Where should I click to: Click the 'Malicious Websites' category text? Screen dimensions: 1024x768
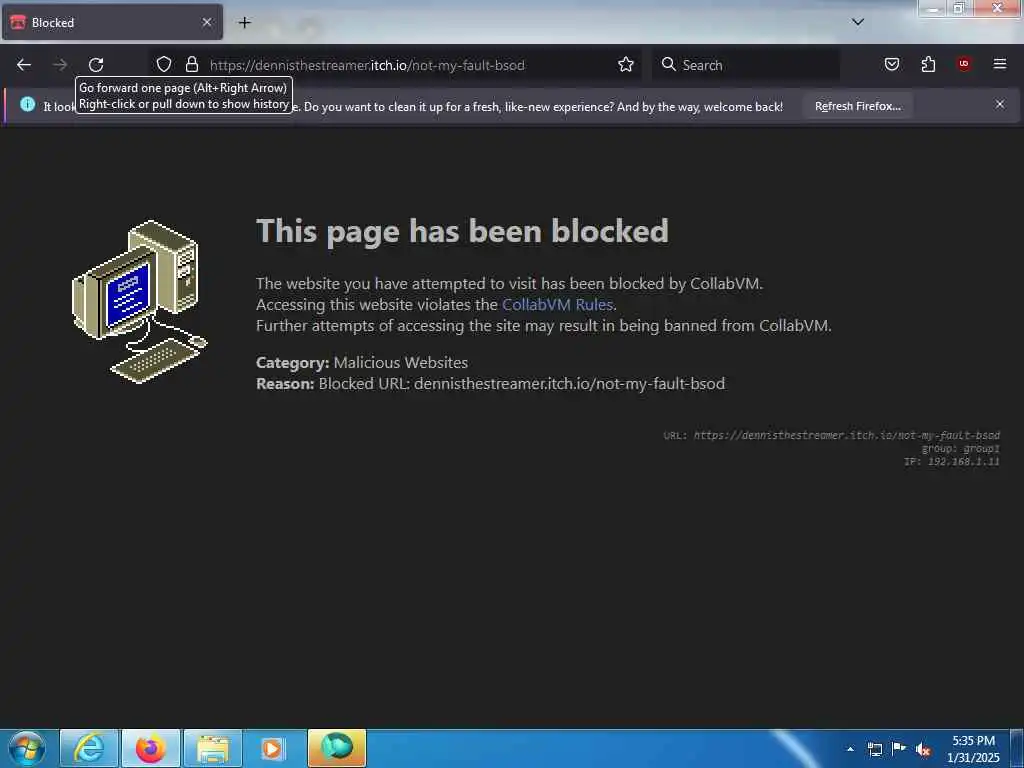400,362
